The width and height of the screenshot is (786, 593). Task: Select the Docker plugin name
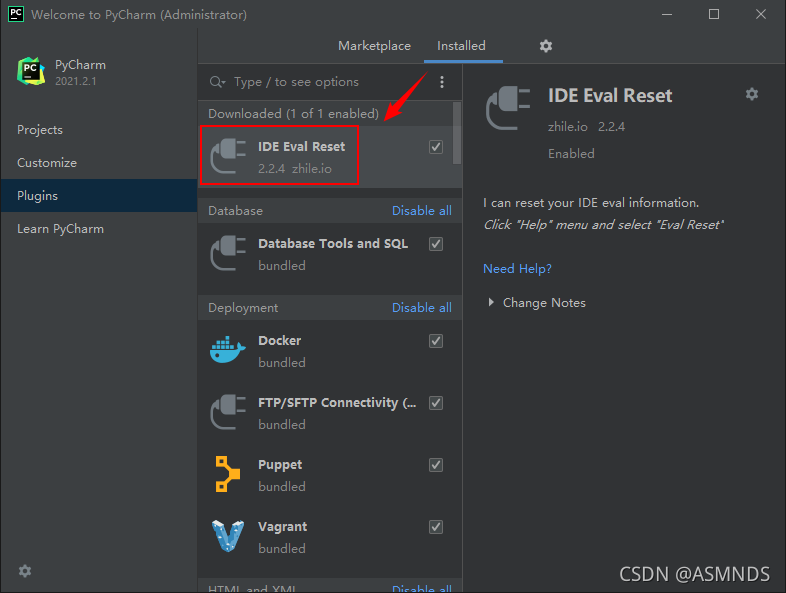coord(280,341)
